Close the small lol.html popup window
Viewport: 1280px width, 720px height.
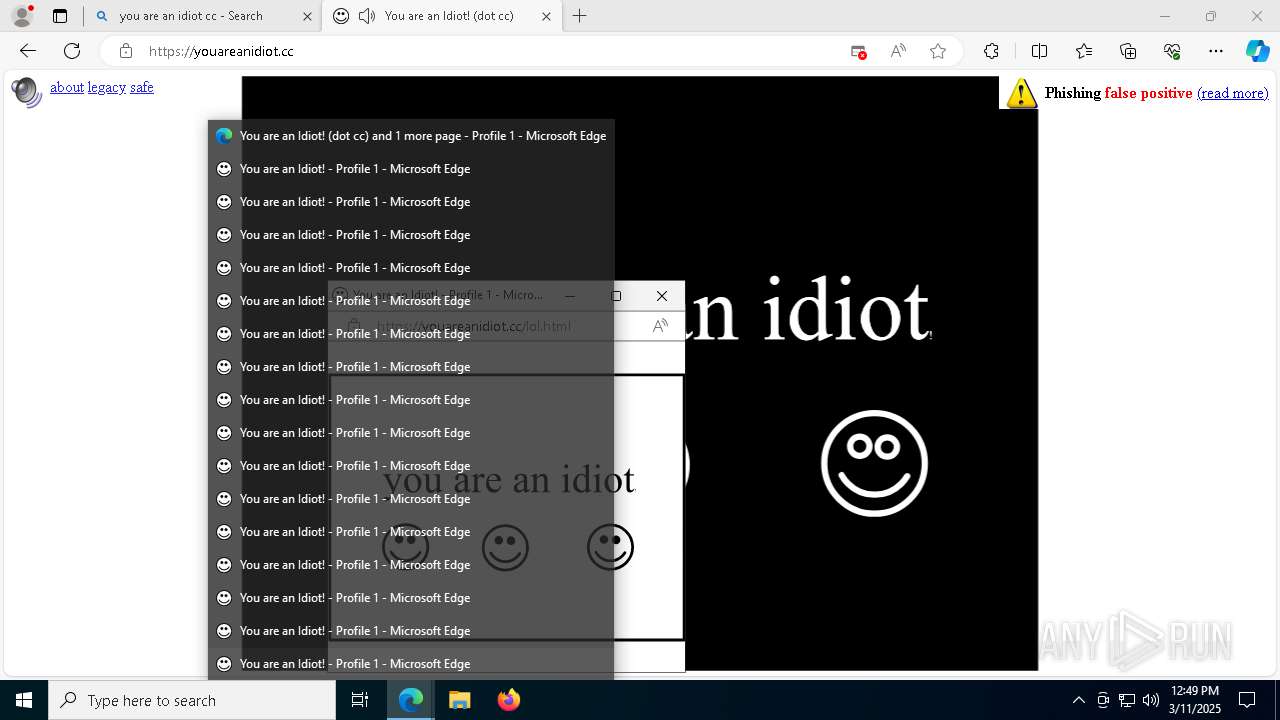[661, 295]
